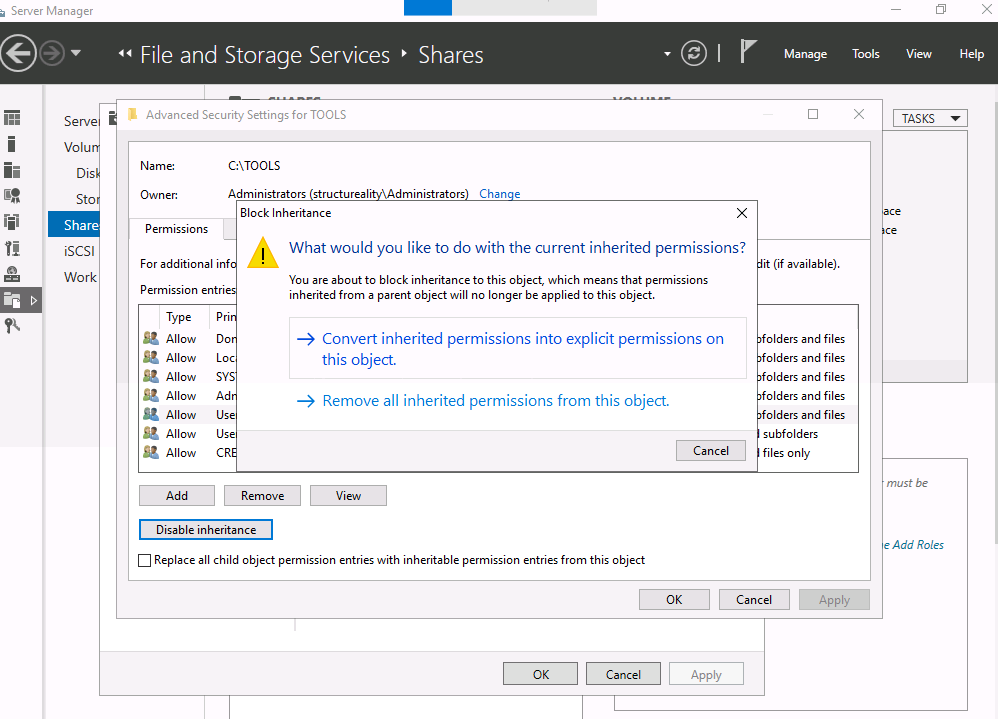Select iSCSI in the navigation pane
Viewport: 998px width, 719px height.
coord(79,251)
